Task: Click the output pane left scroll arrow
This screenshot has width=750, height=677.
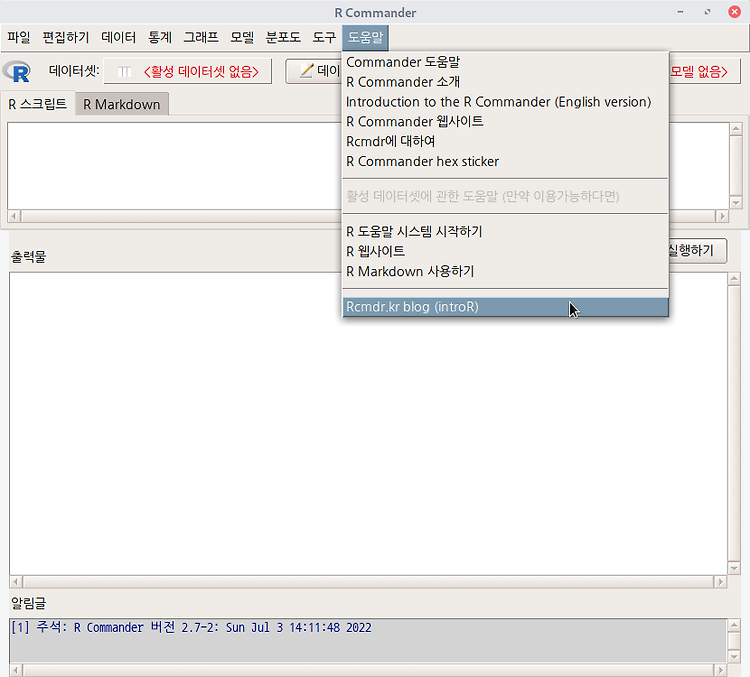Action: pos(15,582)
